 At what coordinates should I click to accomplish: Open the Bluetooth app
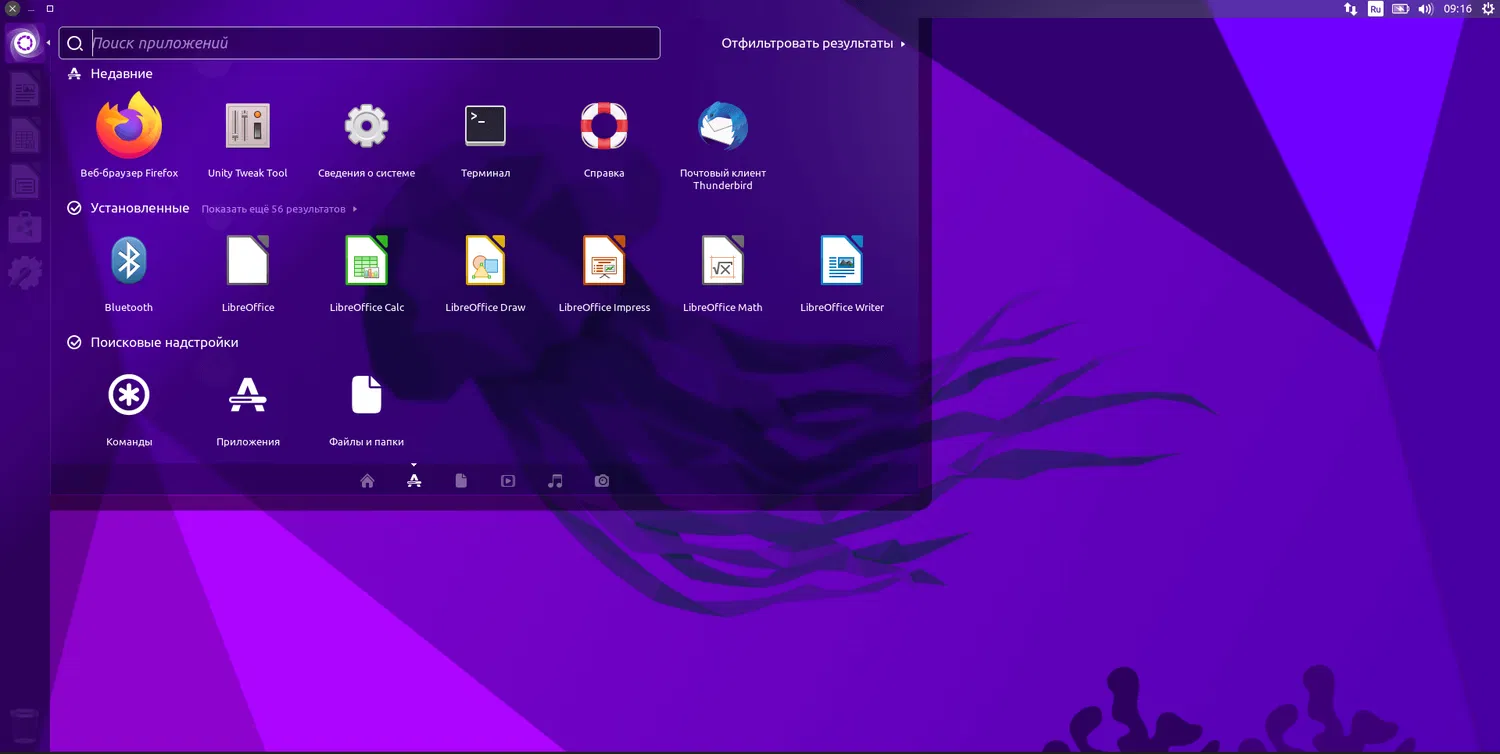(129, 260)
